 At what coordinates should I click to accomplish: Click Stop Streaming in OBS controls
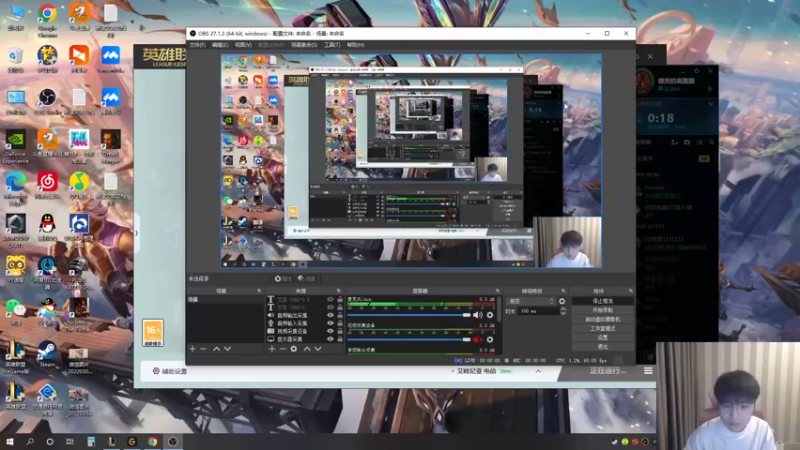(x=603, y=301)
